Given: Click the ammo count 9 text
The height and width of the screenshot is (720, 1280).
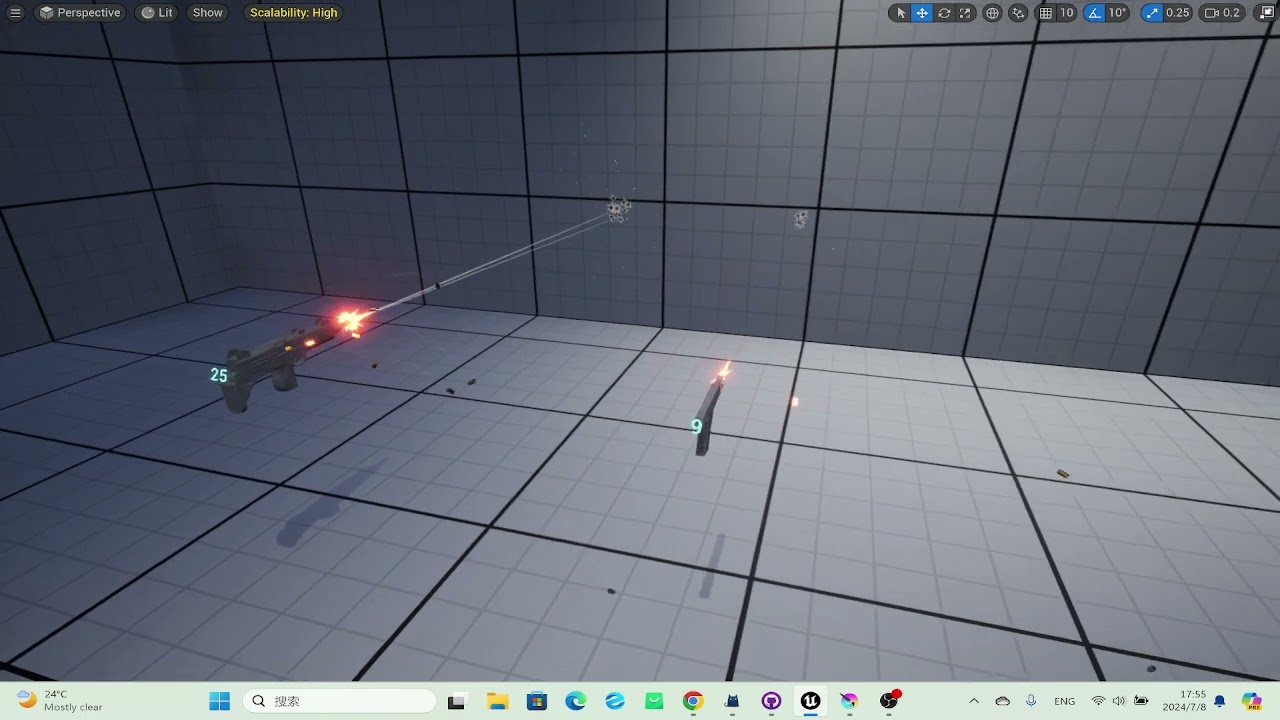Looking at the screenshot, I should point(697,427).
